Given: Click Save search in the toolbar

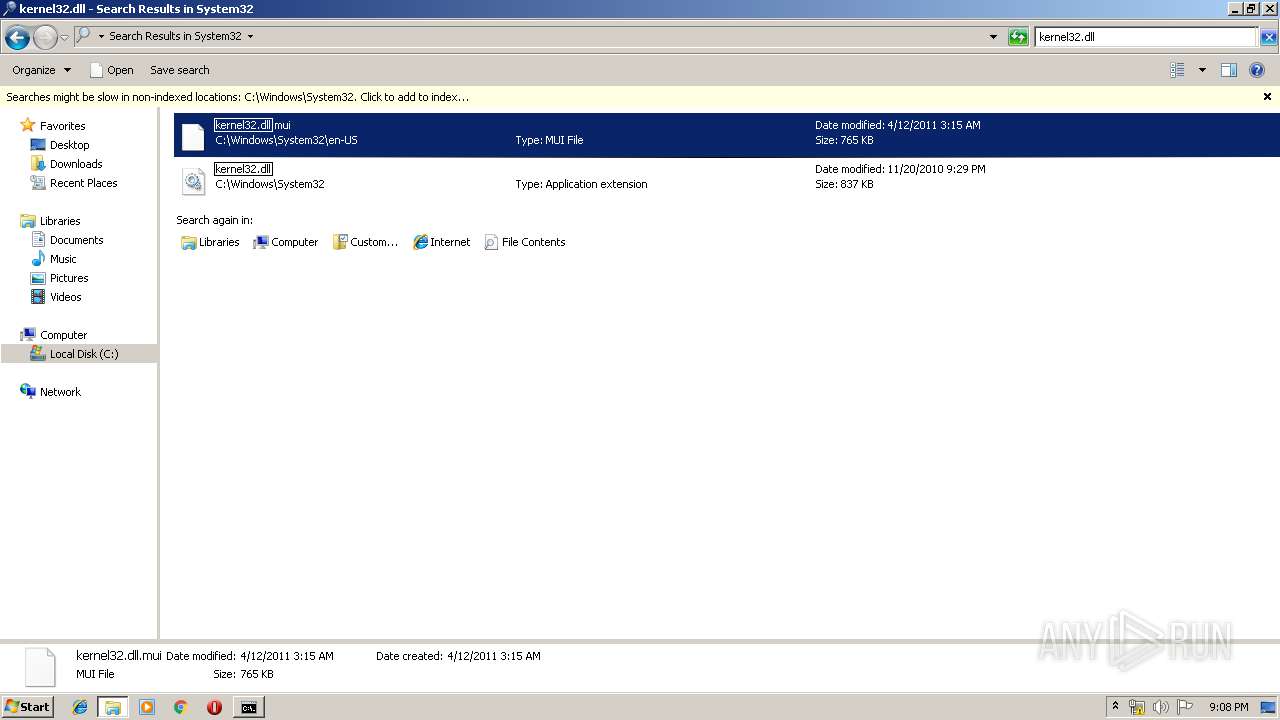Looking at the screenshot, I should click(180, 70).
